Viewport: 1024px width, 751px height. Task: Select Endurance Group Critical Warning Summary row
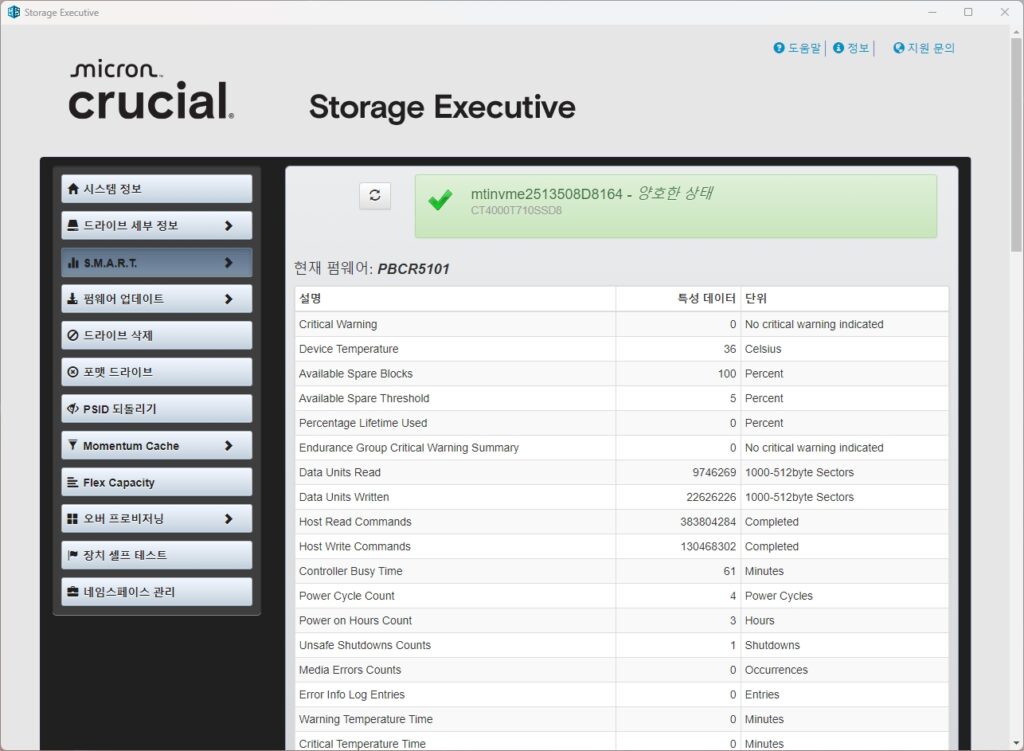point(621,448)
